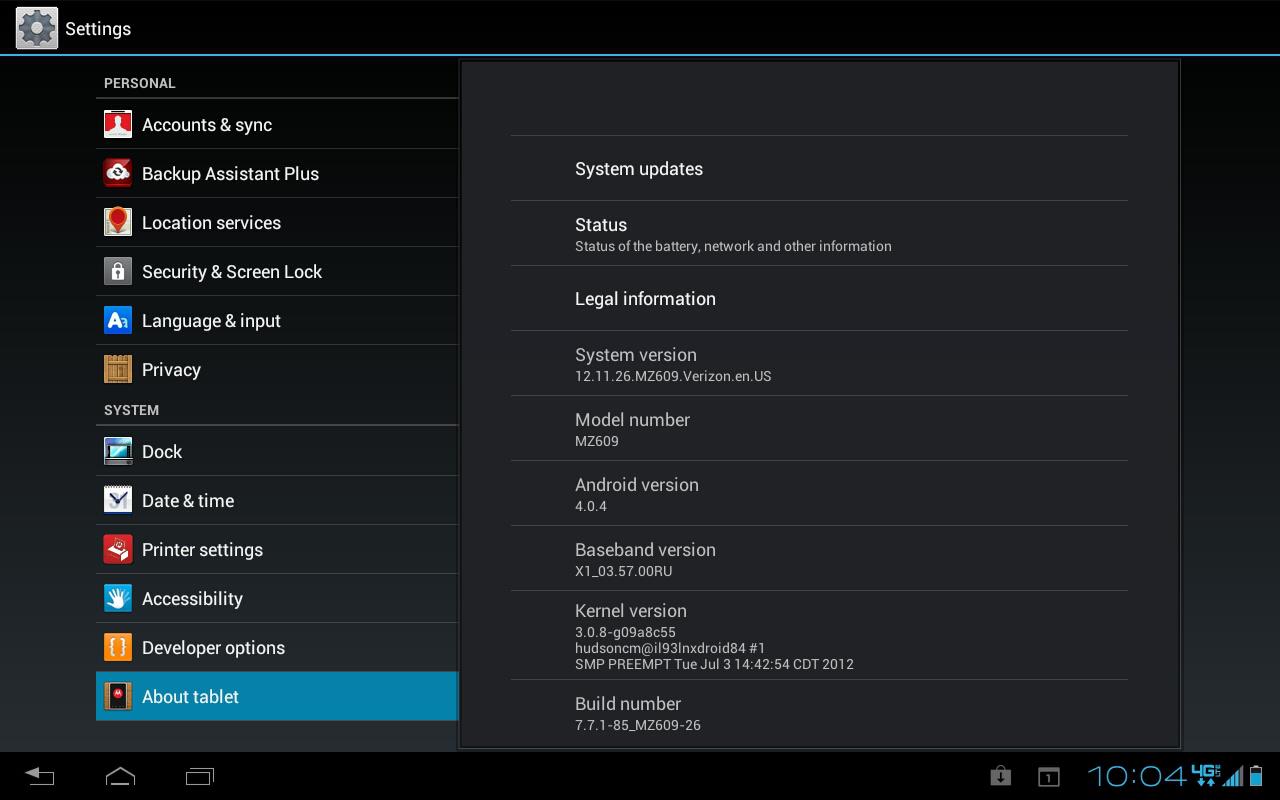Tap the 10:04 clock in status bar
This screenshot has width=1280, height=800.
tap(1137, 776)
